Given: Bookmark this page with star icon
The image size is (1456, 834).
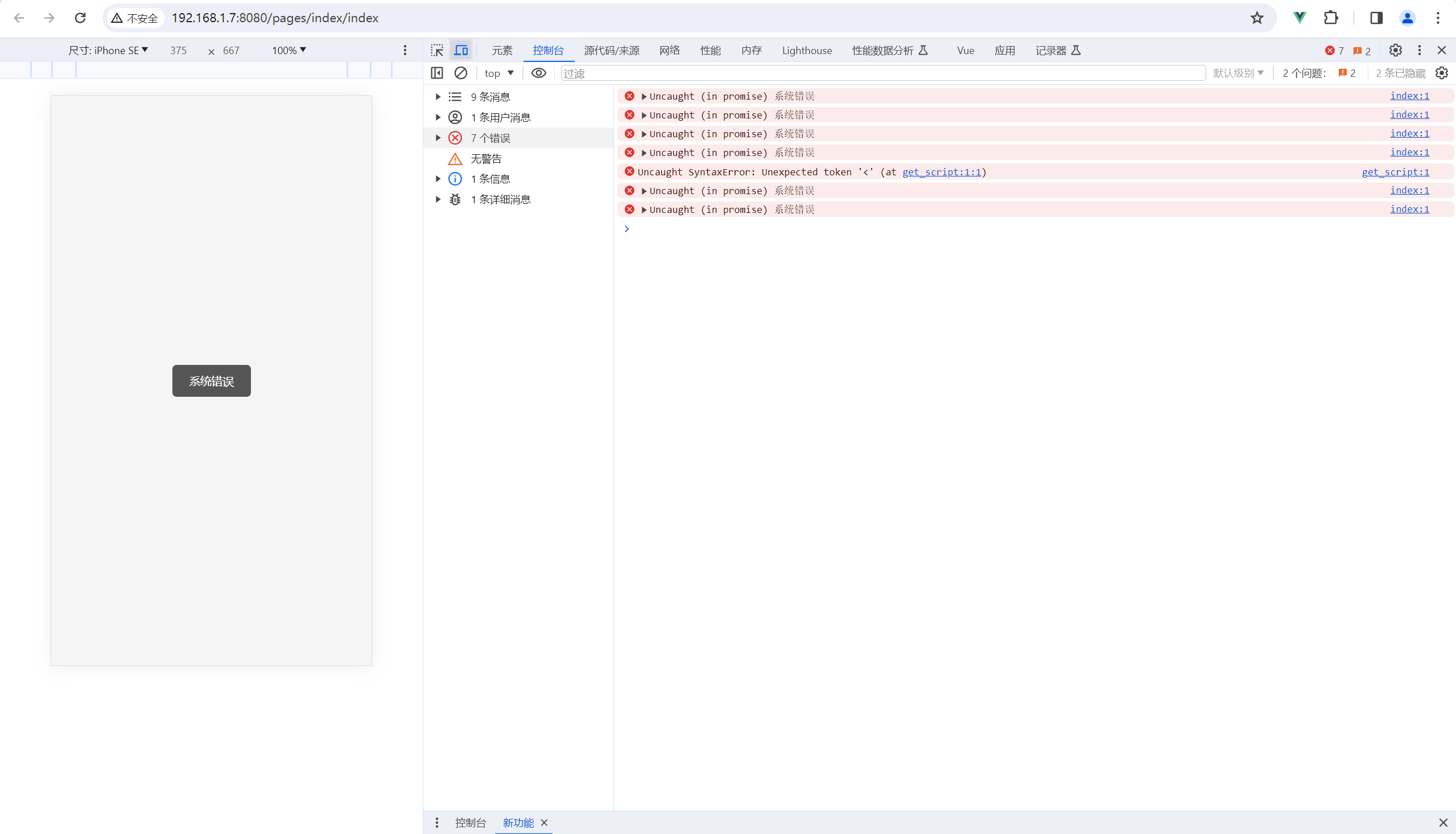Looking at the screenshot, I should [1257, 18].
